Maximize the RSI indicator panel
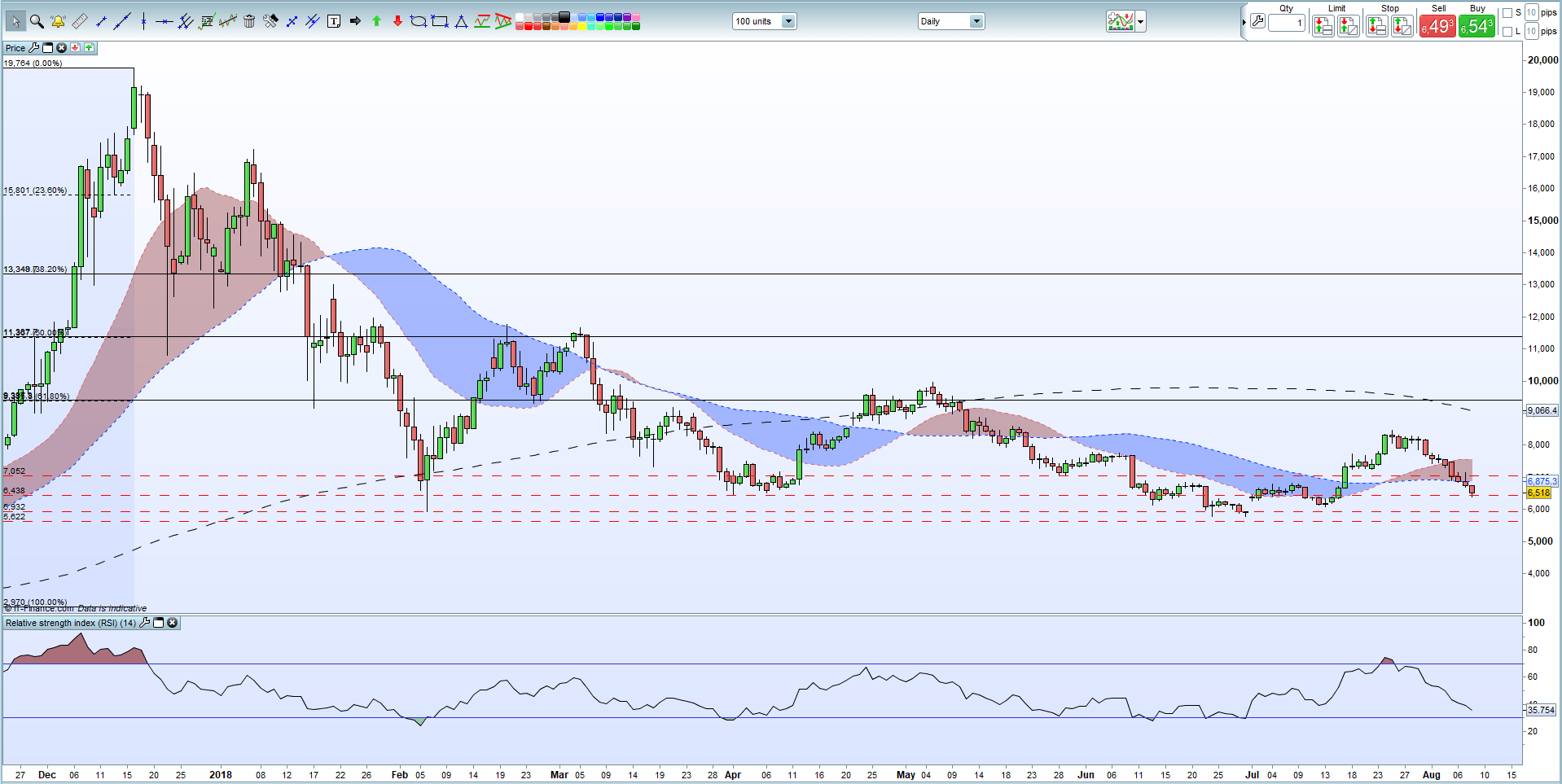 coord(159,623)
